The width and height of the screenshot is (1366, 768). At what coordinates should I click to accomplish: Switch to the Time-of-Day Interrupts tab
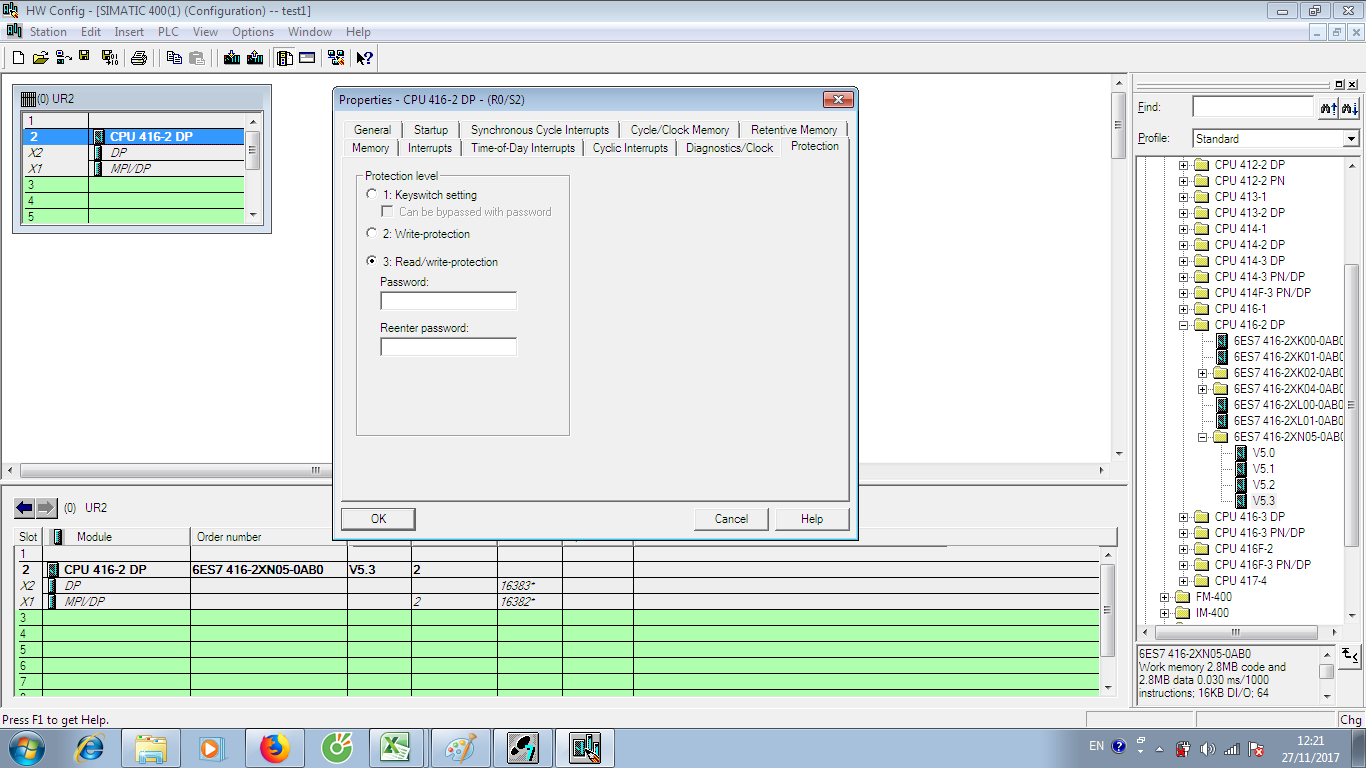coord(523,148)
